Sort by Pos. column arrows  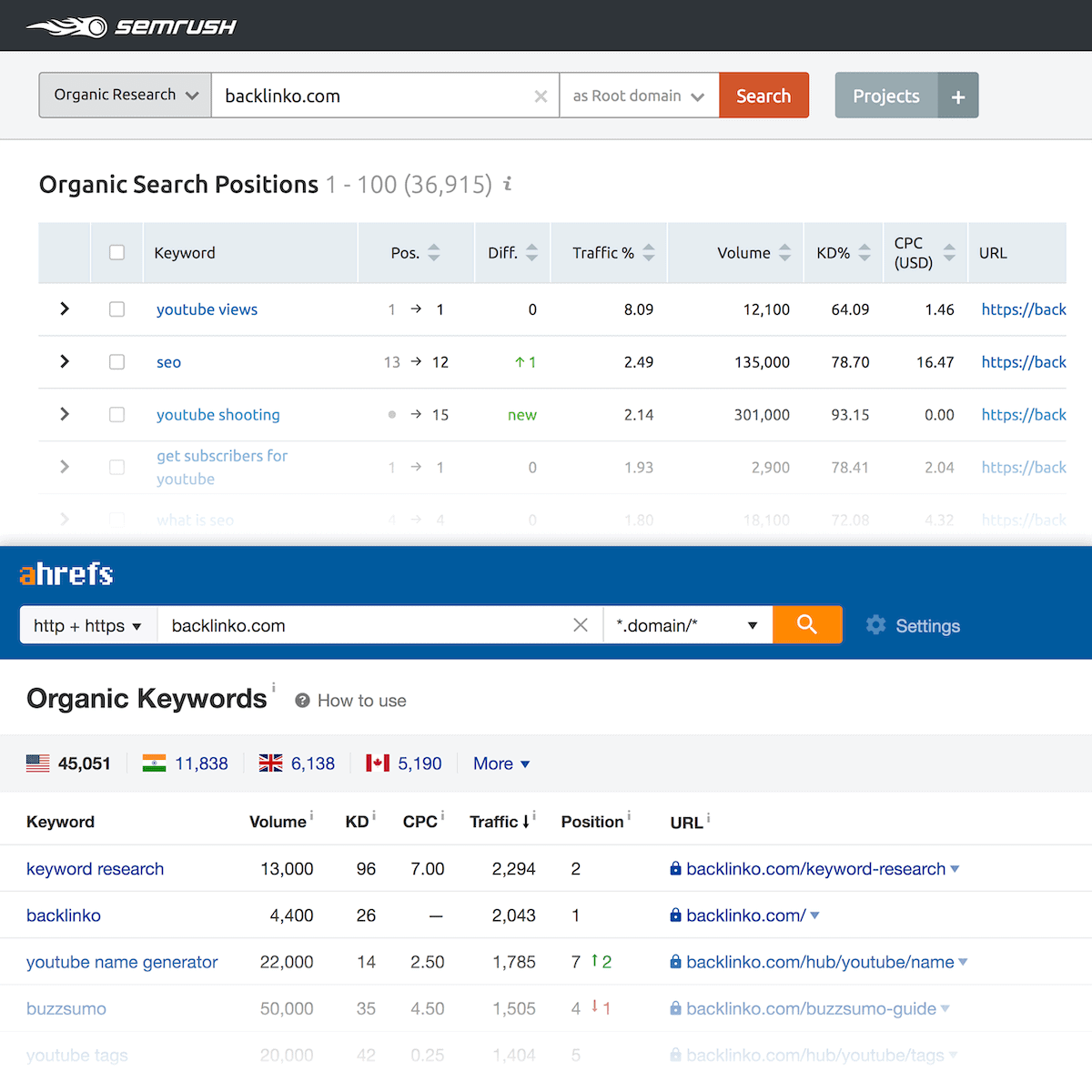(434, 253)
